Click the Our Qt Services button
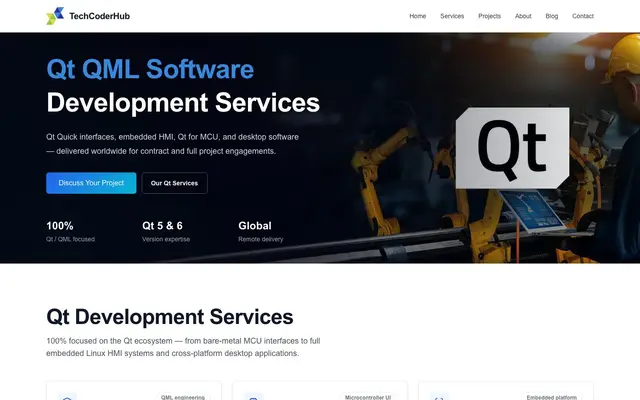Image resolution: width=640 pixels, height=400 pixels. pyautogui.click(x=174, y=183)
